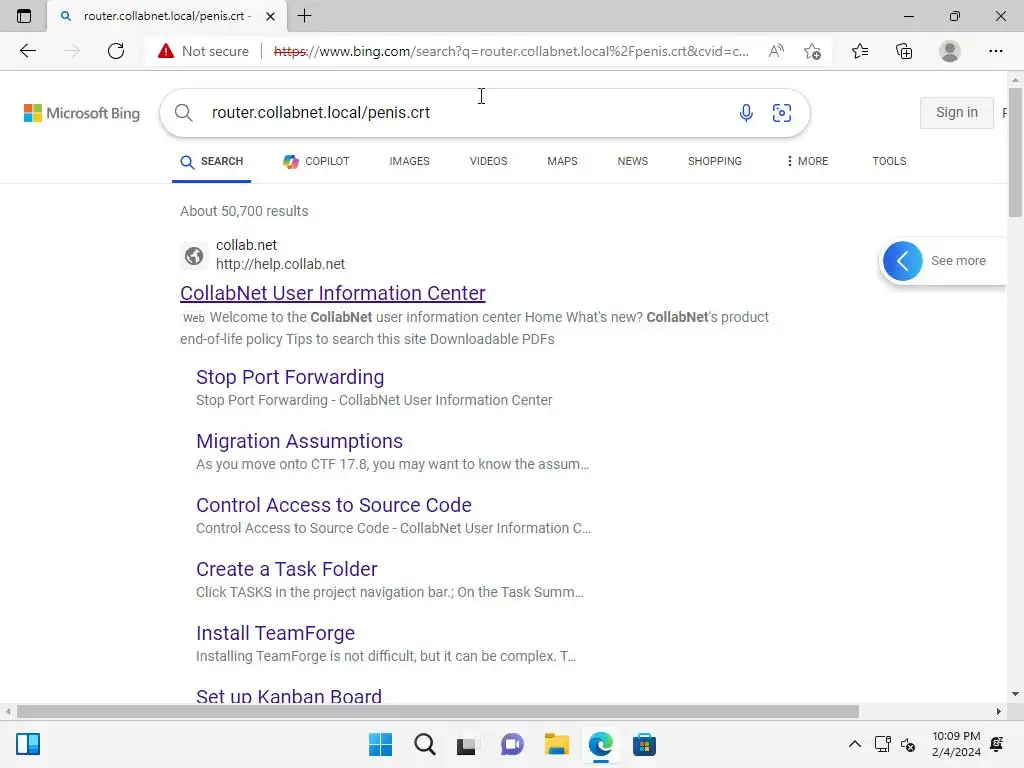This screenshot has height=768, width=1024.
Task: Click the Not secure warning icon
Action: 166,51
